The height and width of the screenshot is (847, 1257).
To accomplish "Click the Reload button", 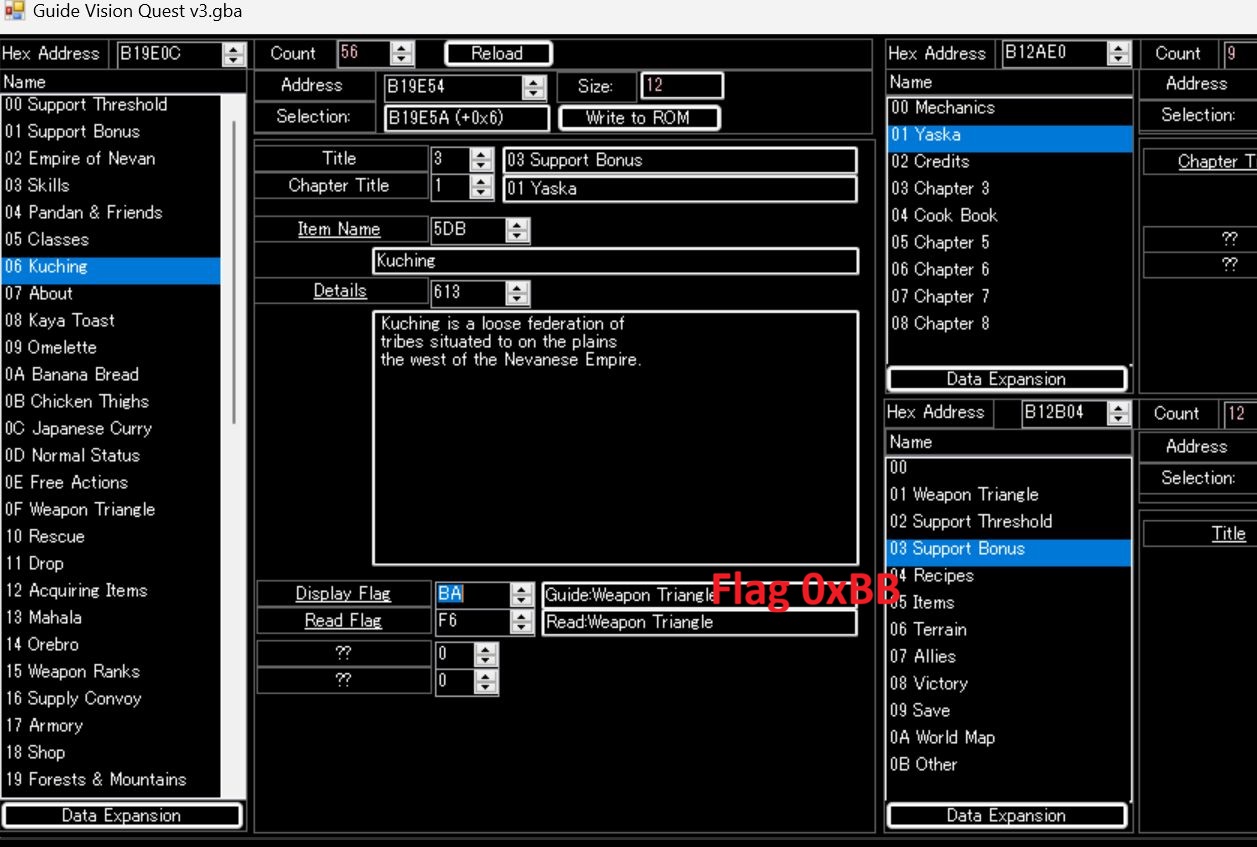I will 497,54.
